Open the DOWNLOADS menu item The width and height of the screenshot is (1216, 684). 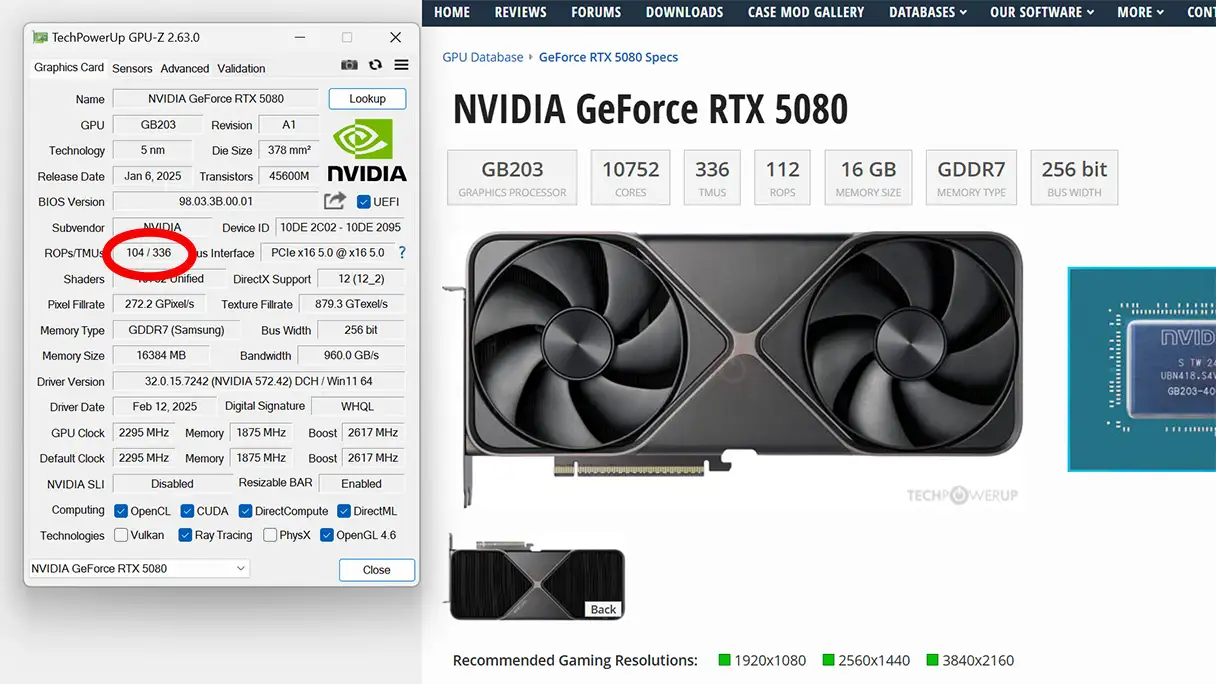click(684, 12)
